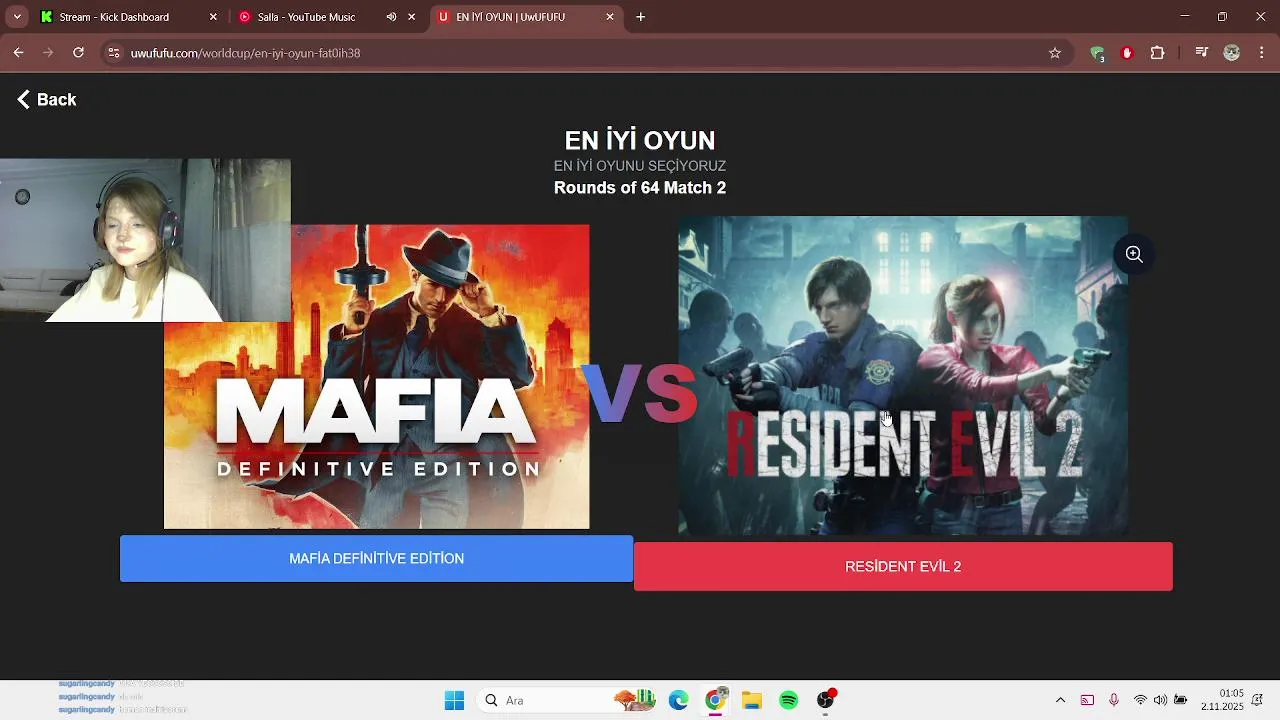Zoom the Resident Evil 2 image with magnifier
Screen dimensions: 1280x720
pos(1134,254)
